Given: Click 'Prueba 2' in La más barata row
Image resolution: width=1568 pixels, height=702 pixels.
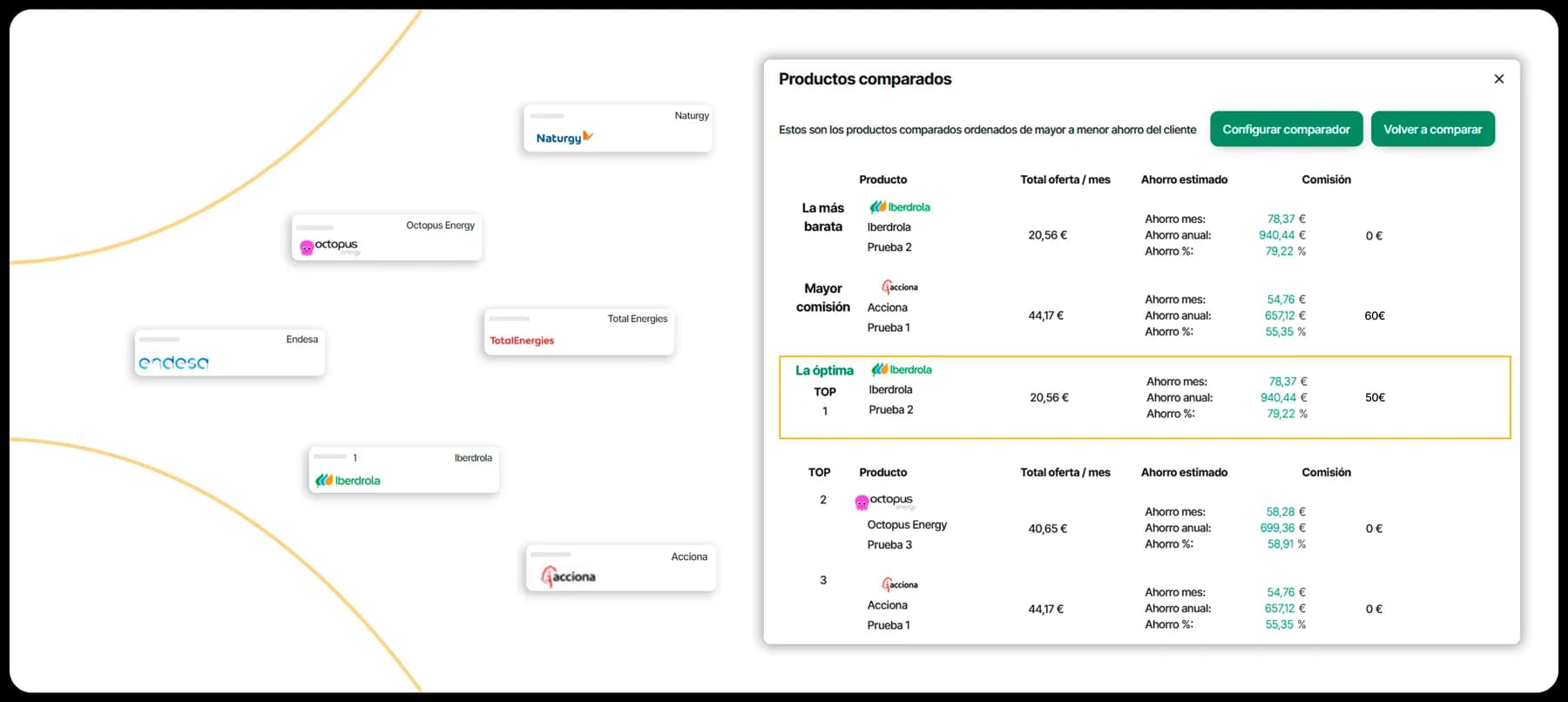Looking at the screenshot, I should [x=889, y=247].
